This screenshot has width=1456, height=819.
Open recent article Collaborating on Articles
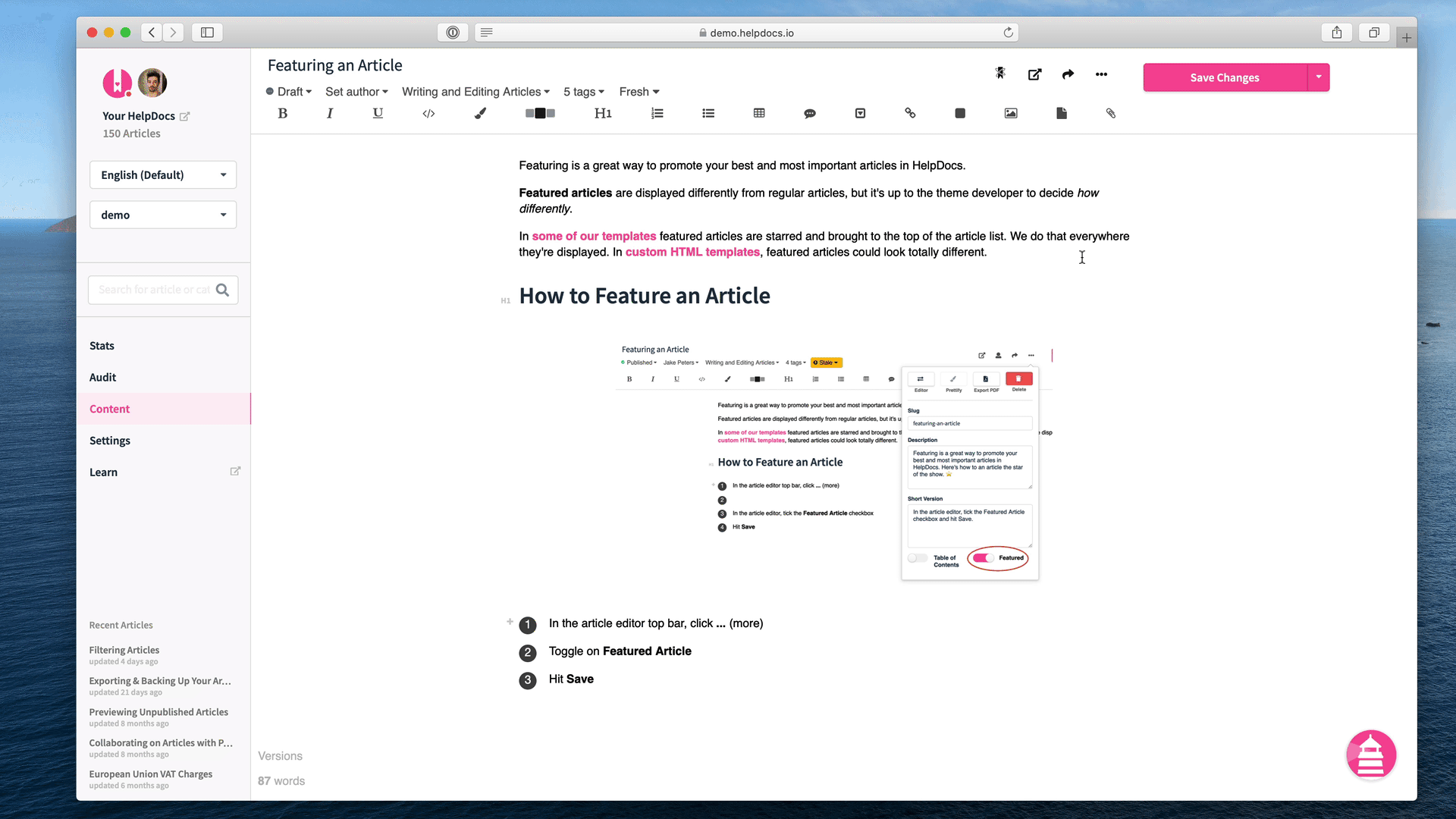pos(161,743)
